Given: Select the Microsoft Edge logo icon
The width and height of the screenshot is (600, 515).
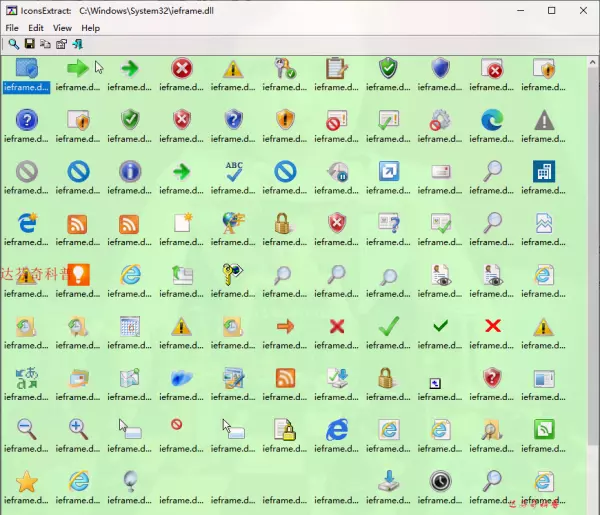Looking at the screenshot, I should (492, 120).
